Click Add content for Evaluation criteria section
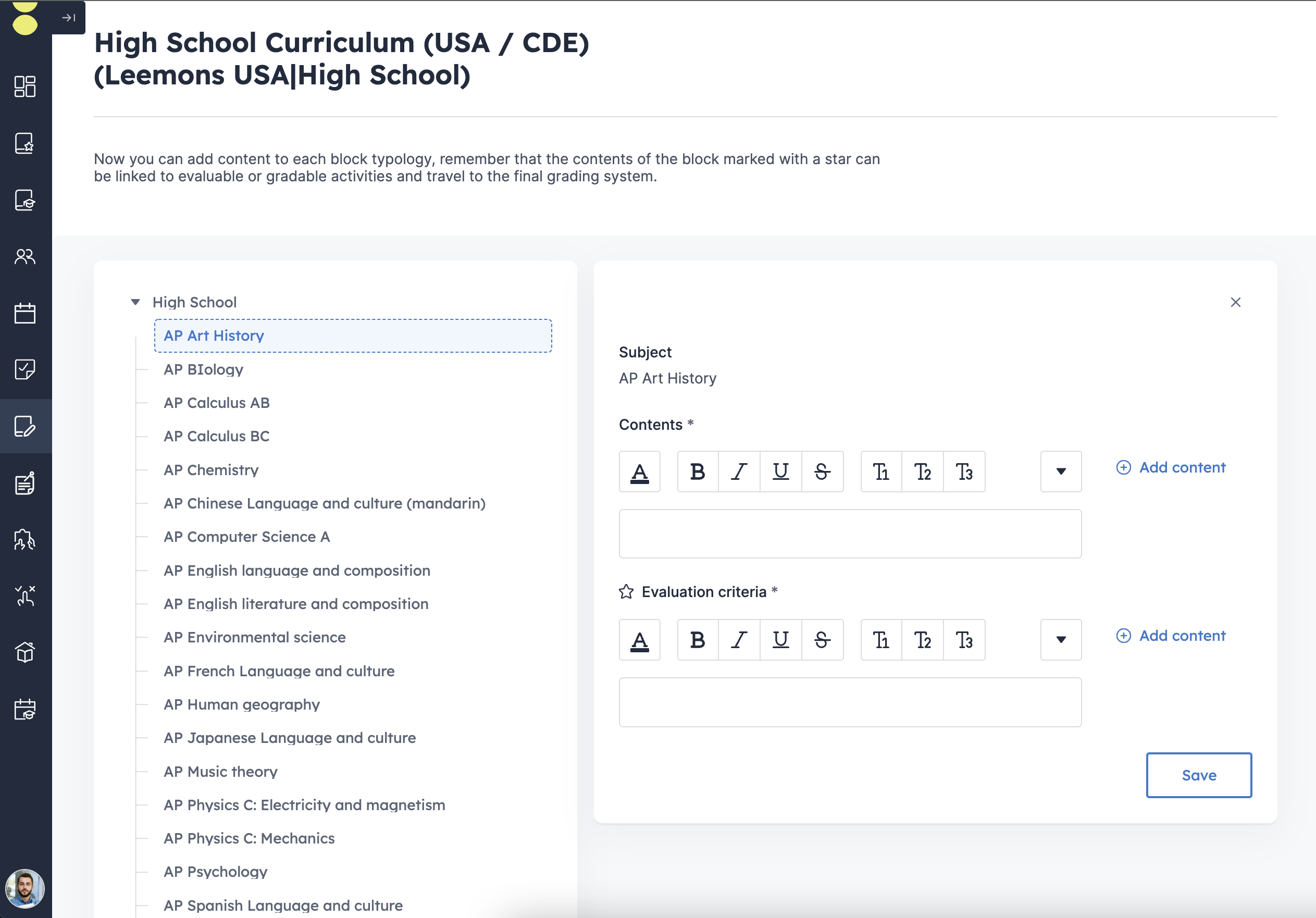1316x918 pixels. (x=1171, y=636)
